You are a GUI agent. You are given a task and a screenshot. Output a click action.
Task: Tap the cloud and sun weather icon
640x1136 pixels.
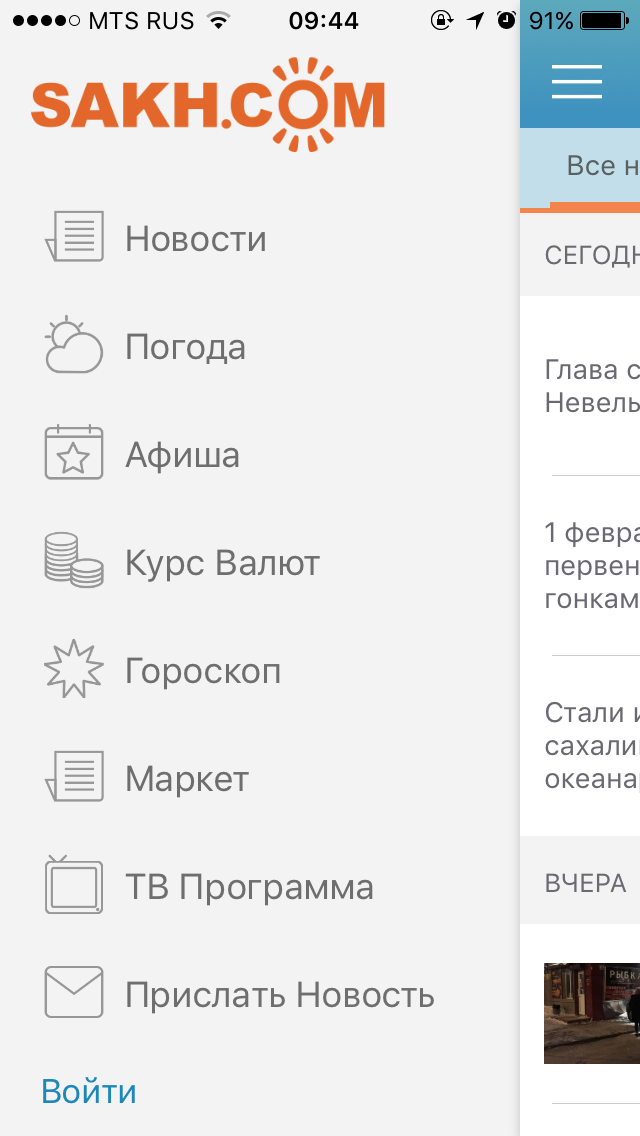point(74,344)
